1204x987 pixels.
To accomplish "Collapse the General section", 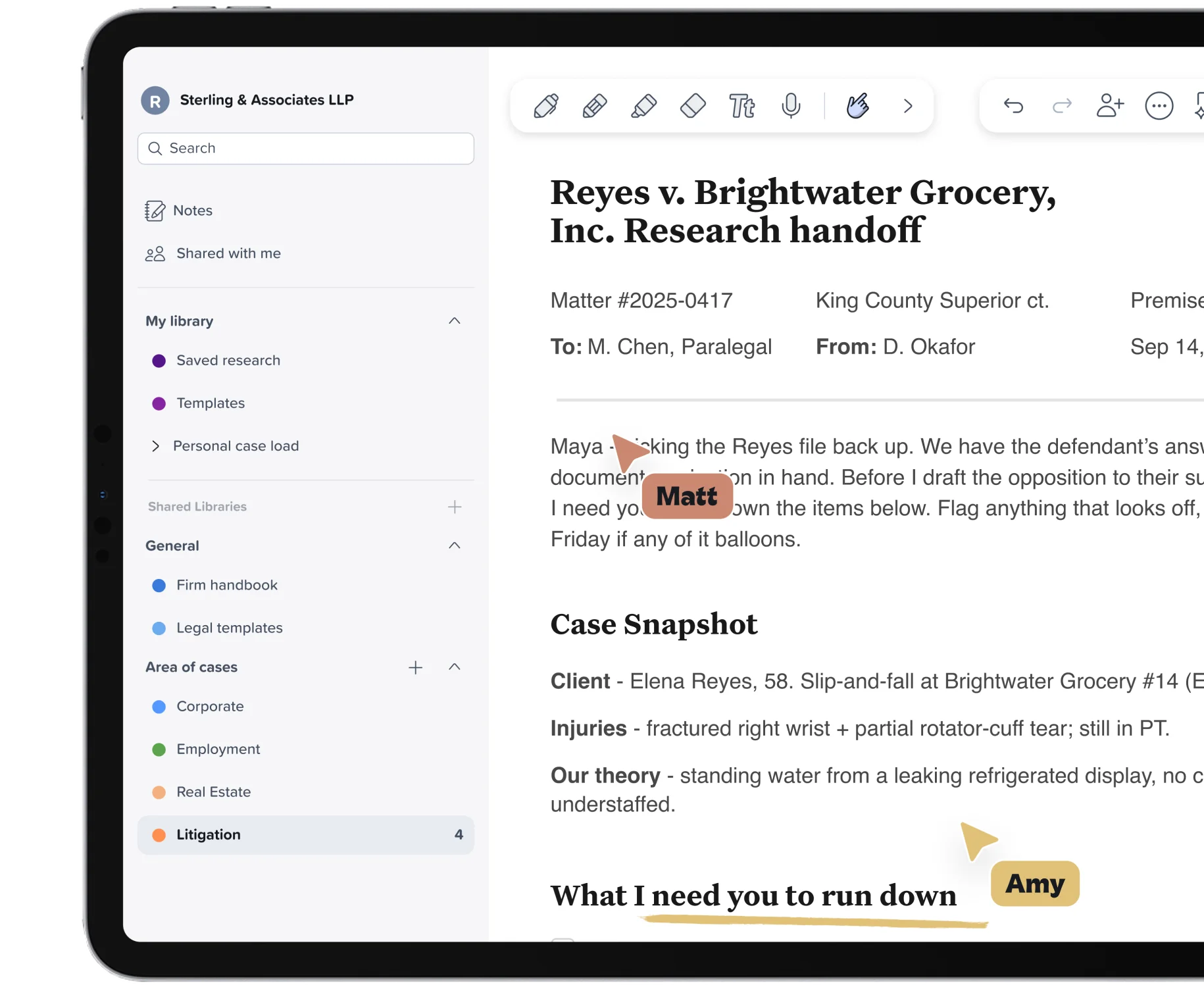I will (455, 545).
